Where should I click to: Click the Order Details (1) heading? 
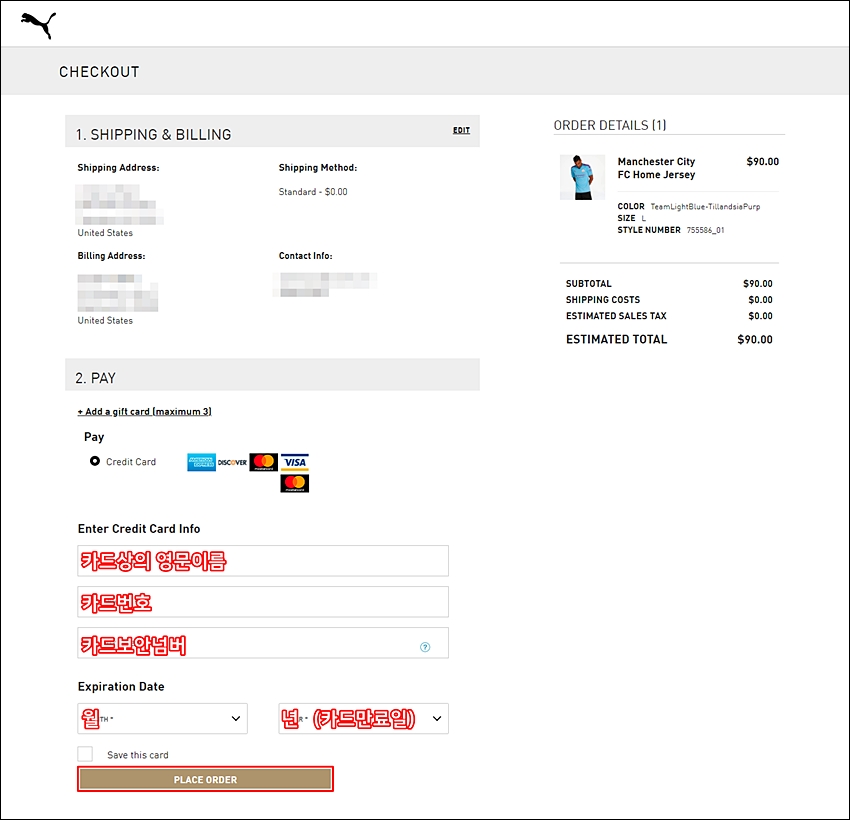coord(610,125)
